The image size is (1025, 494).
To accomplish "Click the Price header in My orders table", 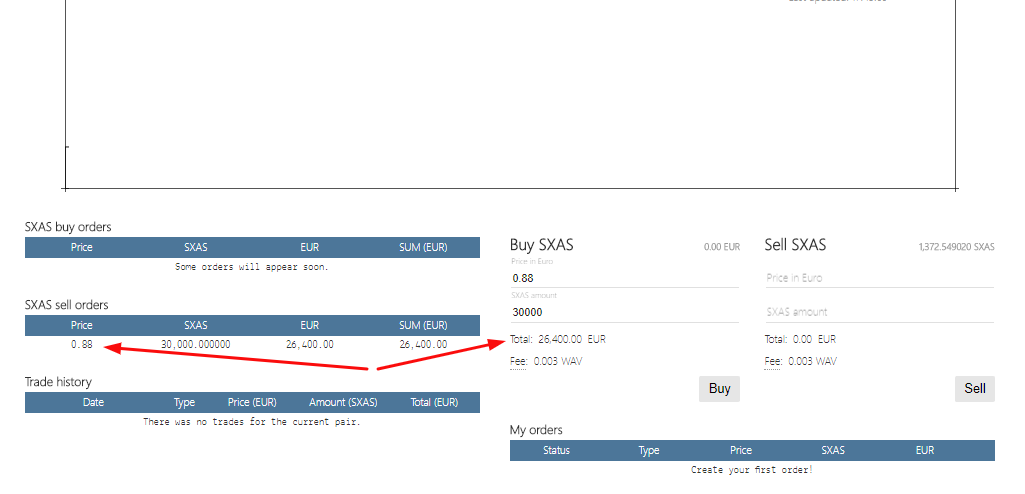I will pyautogui.click(x=741, y=450).
